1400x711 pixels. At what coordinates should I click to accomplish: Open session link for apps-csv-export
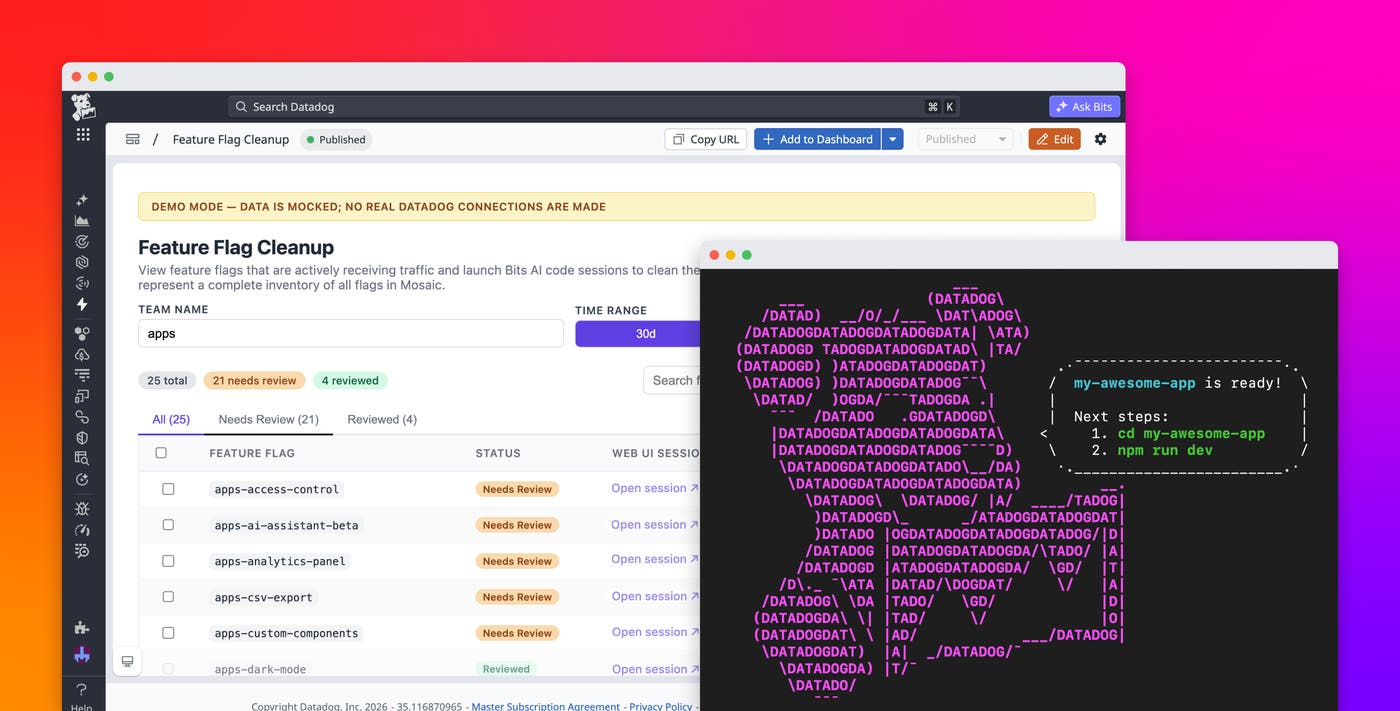pyautogui.click(x=655, y=596)
